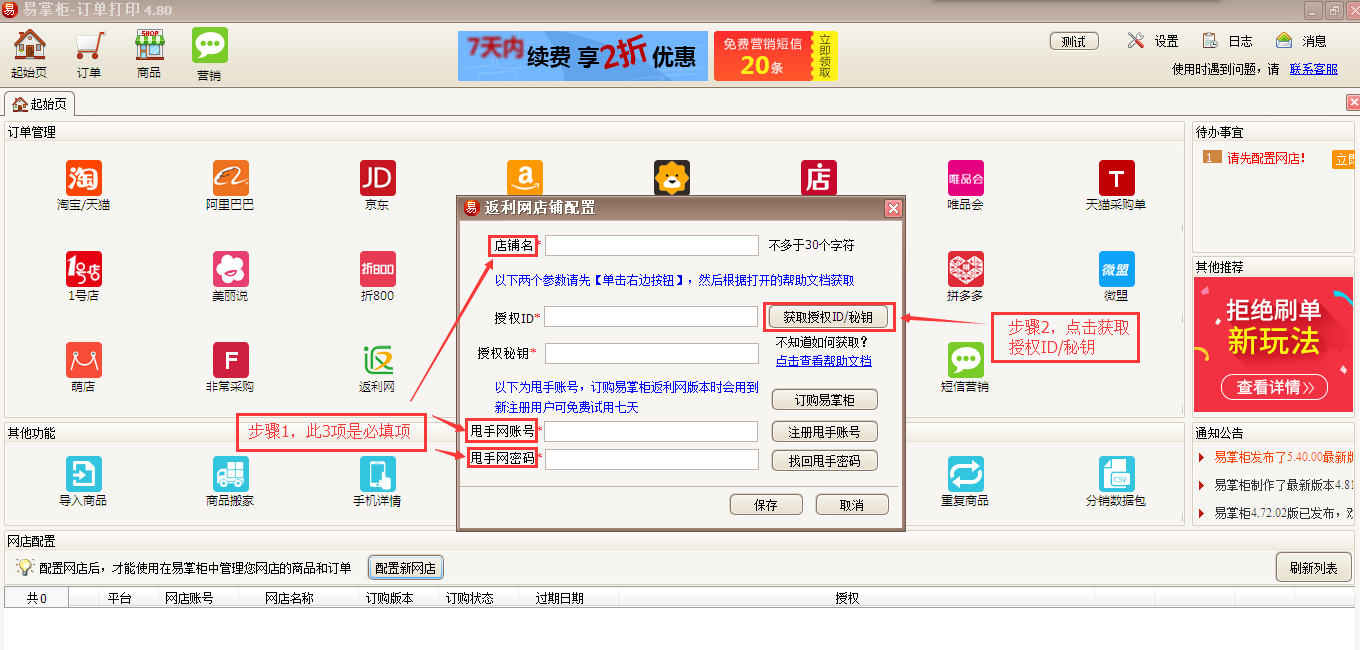Select the 折800 platform icon
1360x650 pixels.
coord(377,269)
